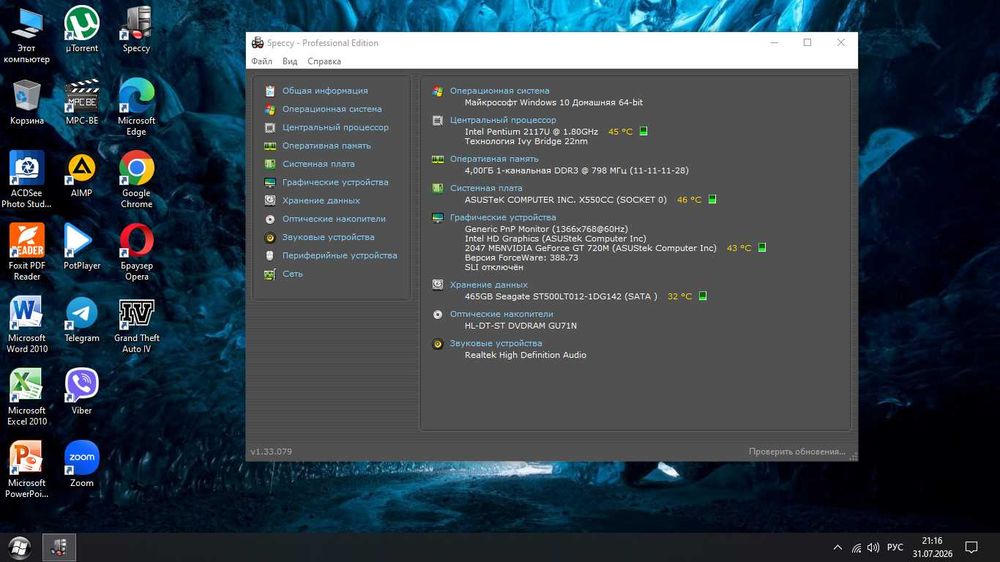The height and width of the screenshot is (562, 1000).
Task: Select Центральный процессор in sidebar
Action: tap(335, 128)
